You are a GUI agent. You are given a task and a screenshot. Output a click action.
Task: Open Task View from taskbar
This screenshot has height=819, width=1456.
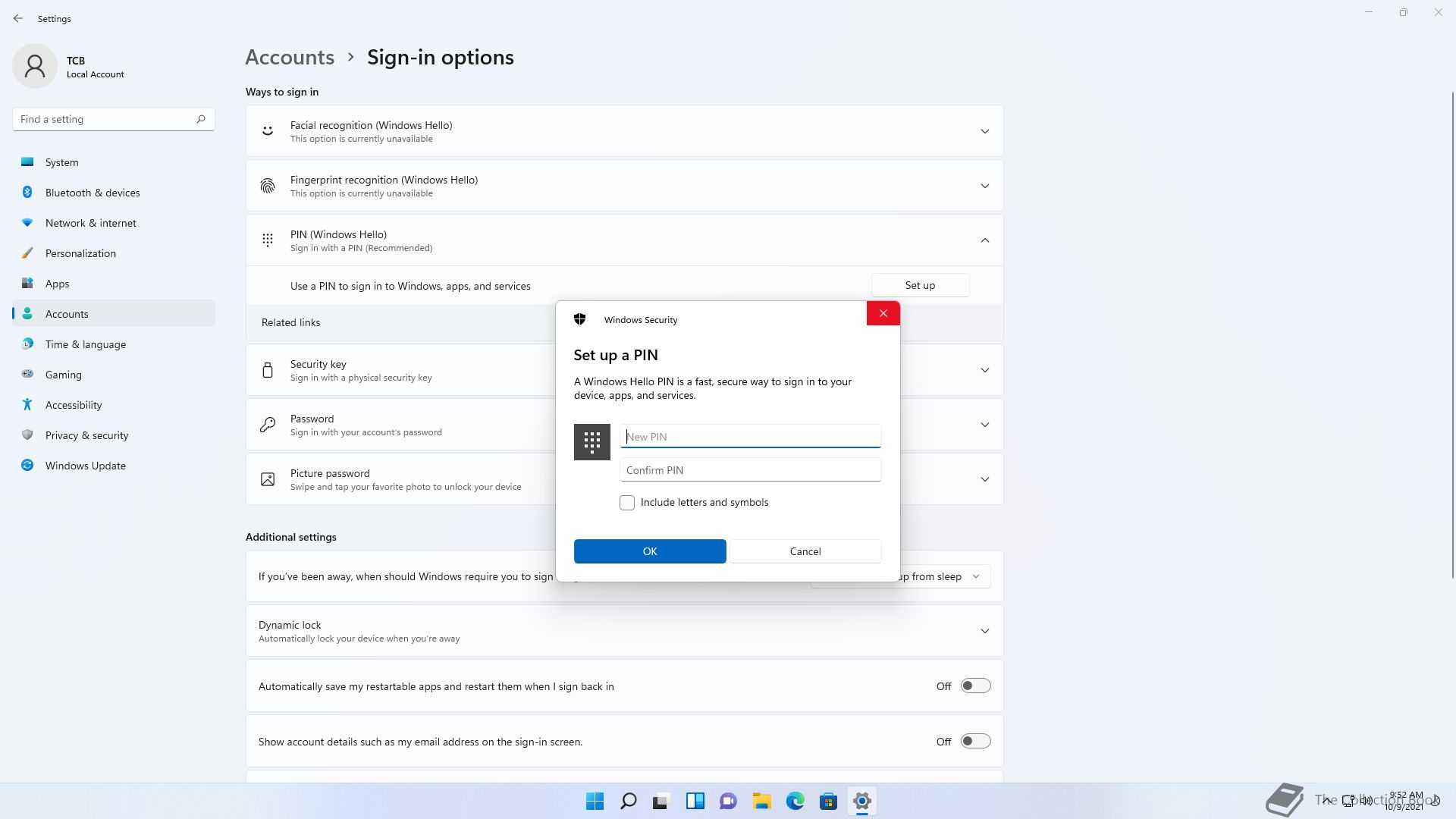661,801
